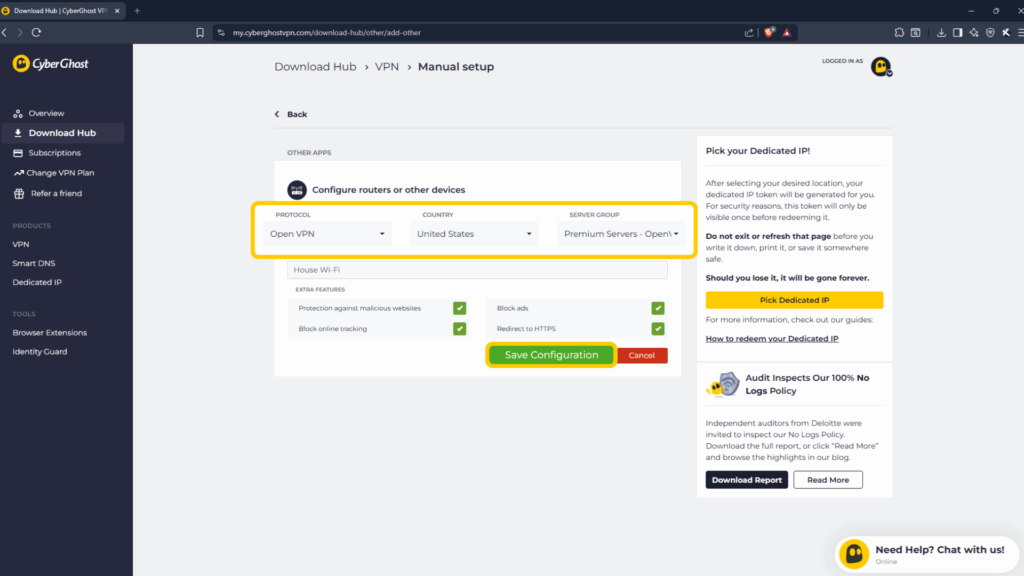This screenshot has height=576, width=1024.
Task: Click the Back link
Action: (x=291, y=114)
